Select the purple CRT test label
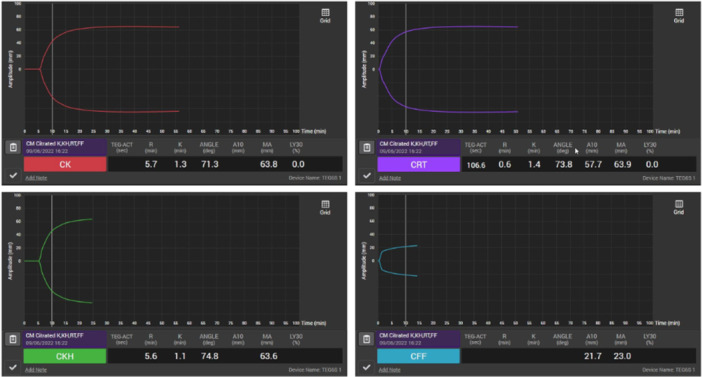 point(419,164)
